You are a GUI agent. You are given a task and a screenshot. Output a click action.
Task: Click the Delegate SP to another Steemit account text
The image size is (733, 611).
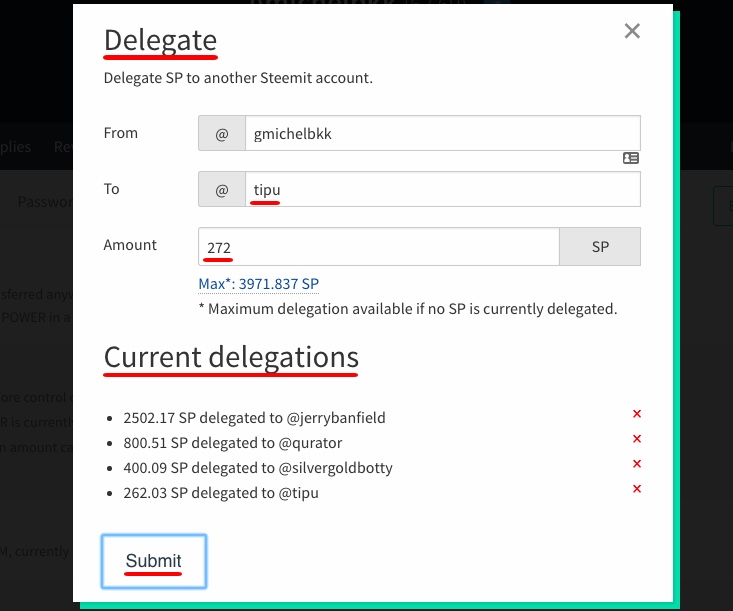(238, 78)
